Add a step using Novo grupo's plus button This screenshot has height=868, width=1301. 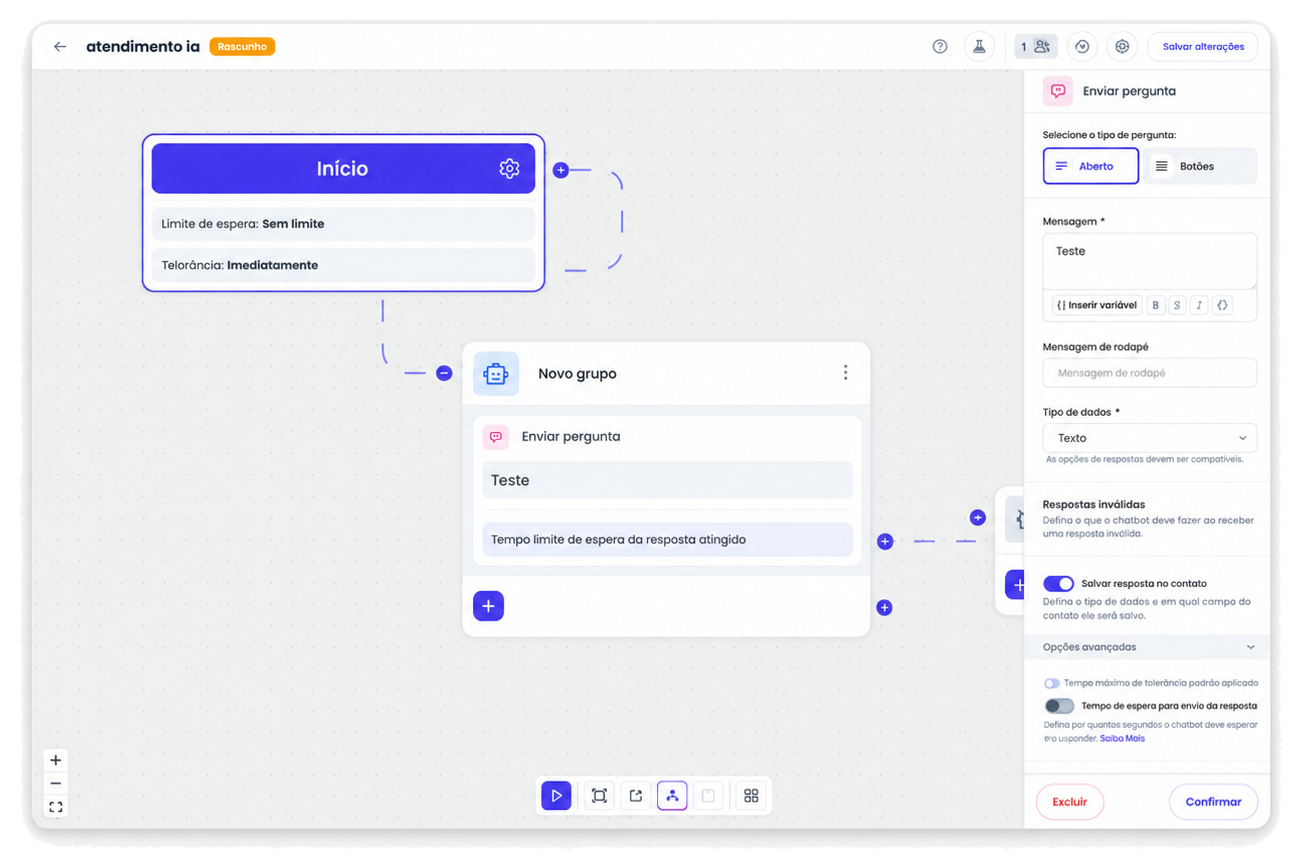pos(488,605)
